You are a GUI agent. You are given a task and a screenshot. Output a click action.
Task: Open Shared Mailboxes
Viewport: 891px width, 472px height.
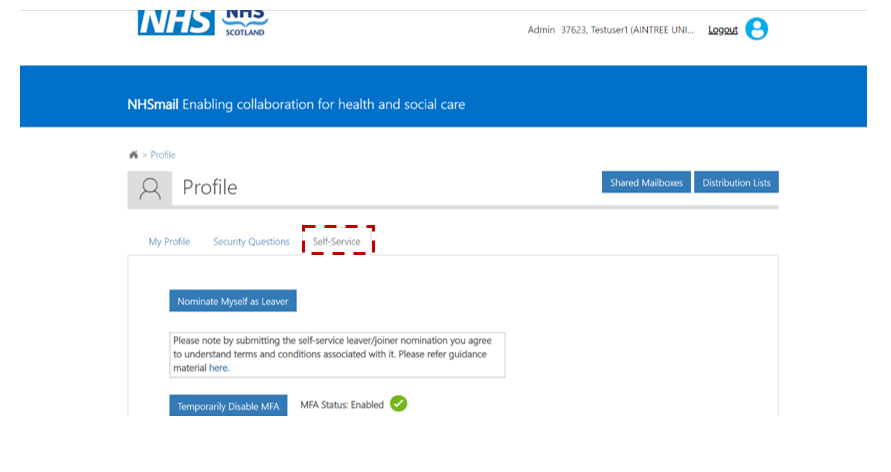click(x=646, y=182)
